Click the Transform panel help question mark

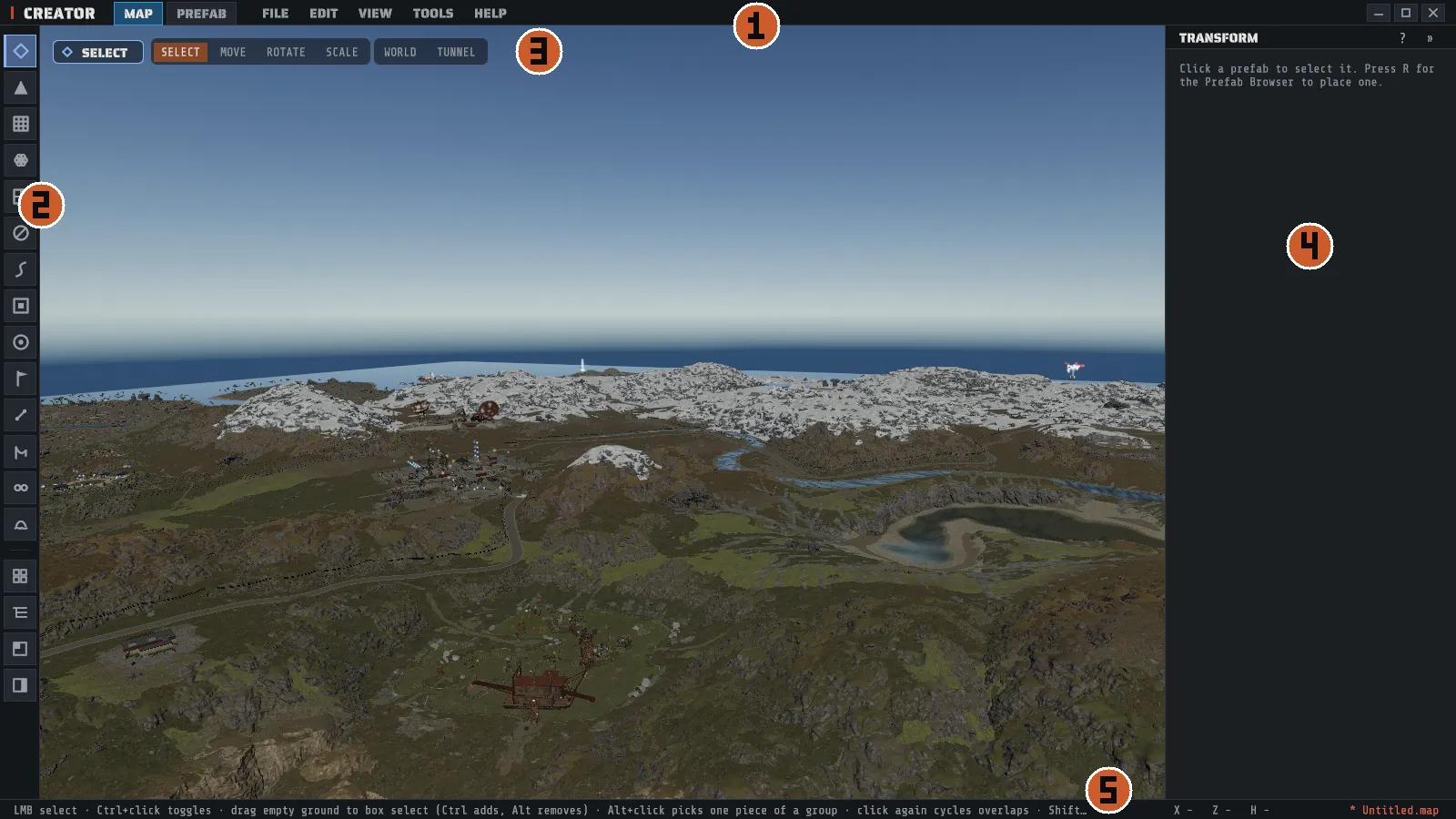click(1402, 38)
